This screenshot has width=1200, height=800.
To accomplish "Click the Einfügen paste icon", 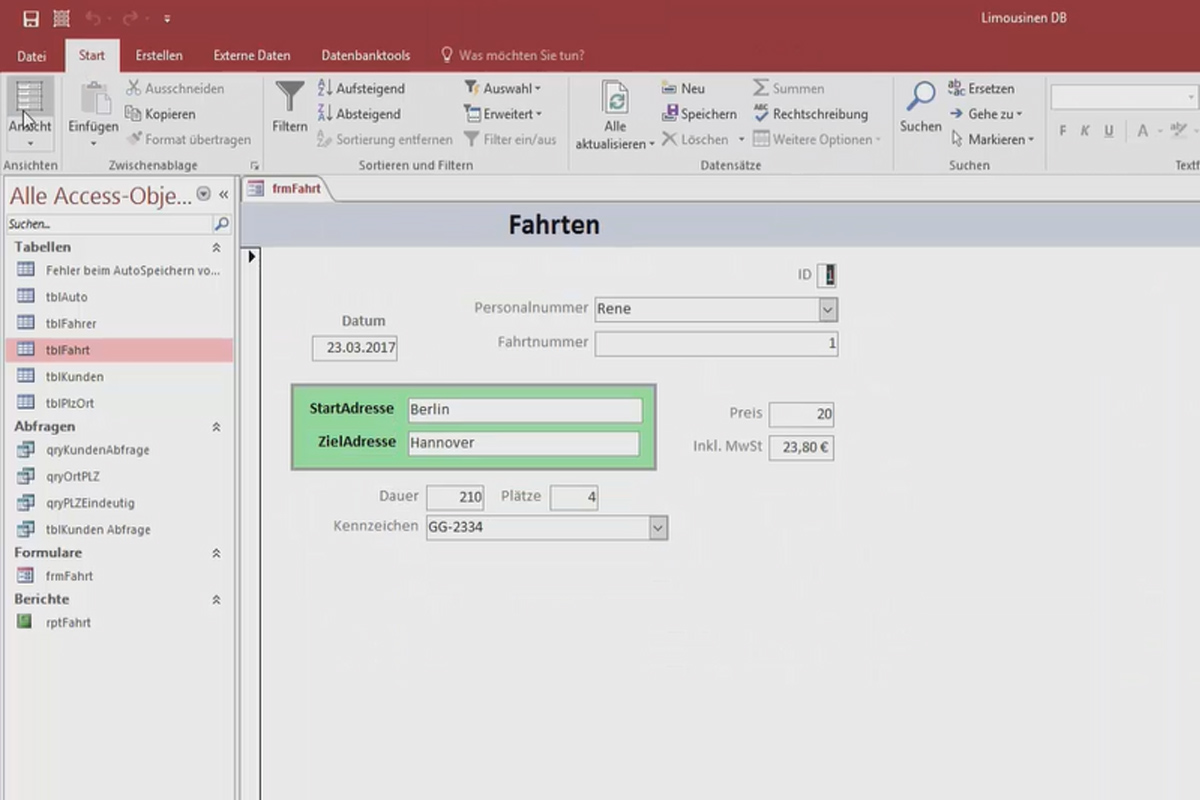I will click(x=94, y=99).
